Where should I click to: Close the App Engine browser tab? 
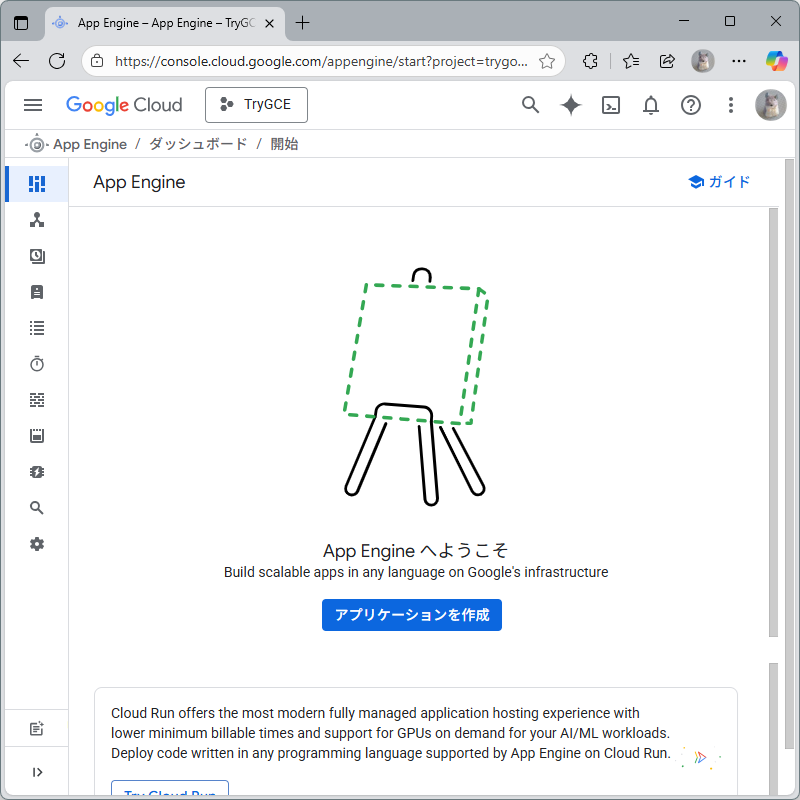[x=270, y=23]
